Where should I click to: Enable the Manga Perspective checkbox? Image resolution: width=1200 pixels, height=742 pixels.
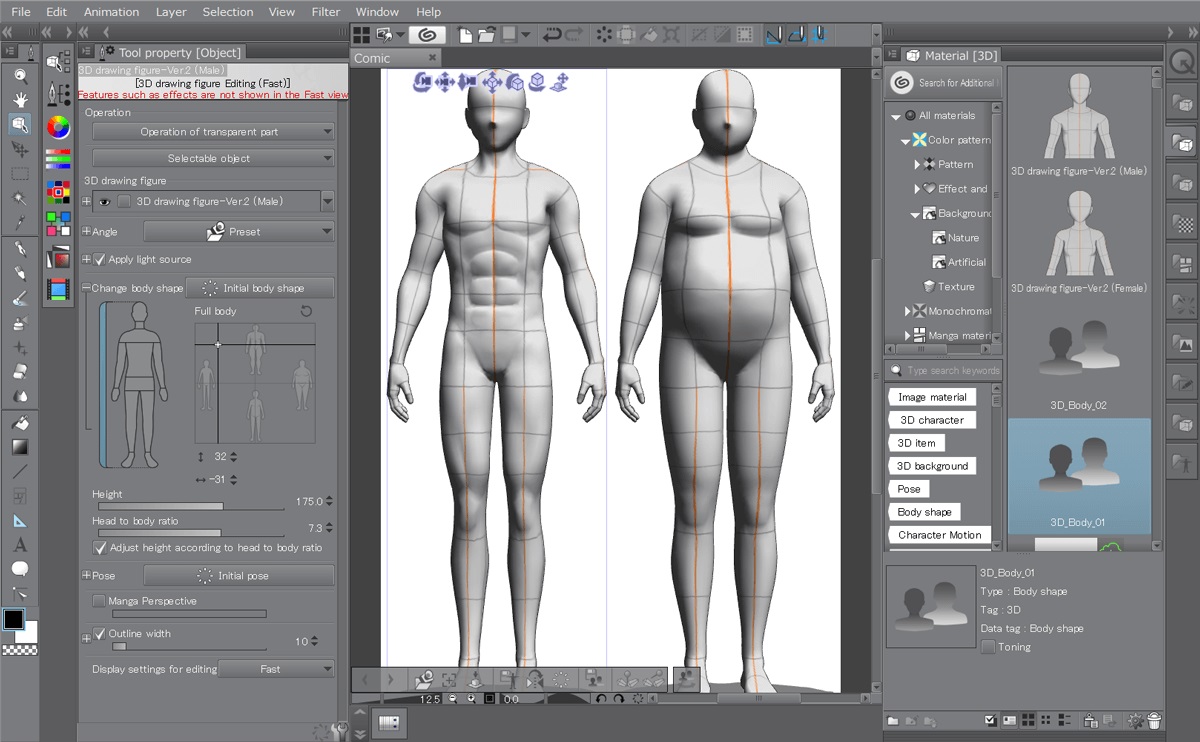(x=99, y=601)
